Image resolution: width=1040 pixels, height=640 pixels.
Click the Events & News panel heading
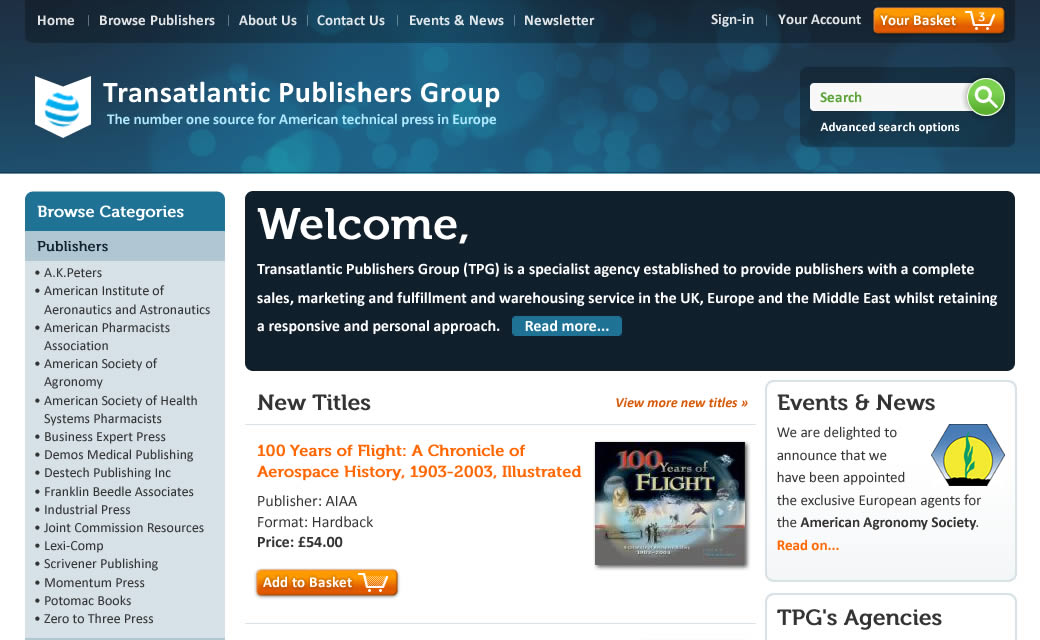(x=856, y=403)
